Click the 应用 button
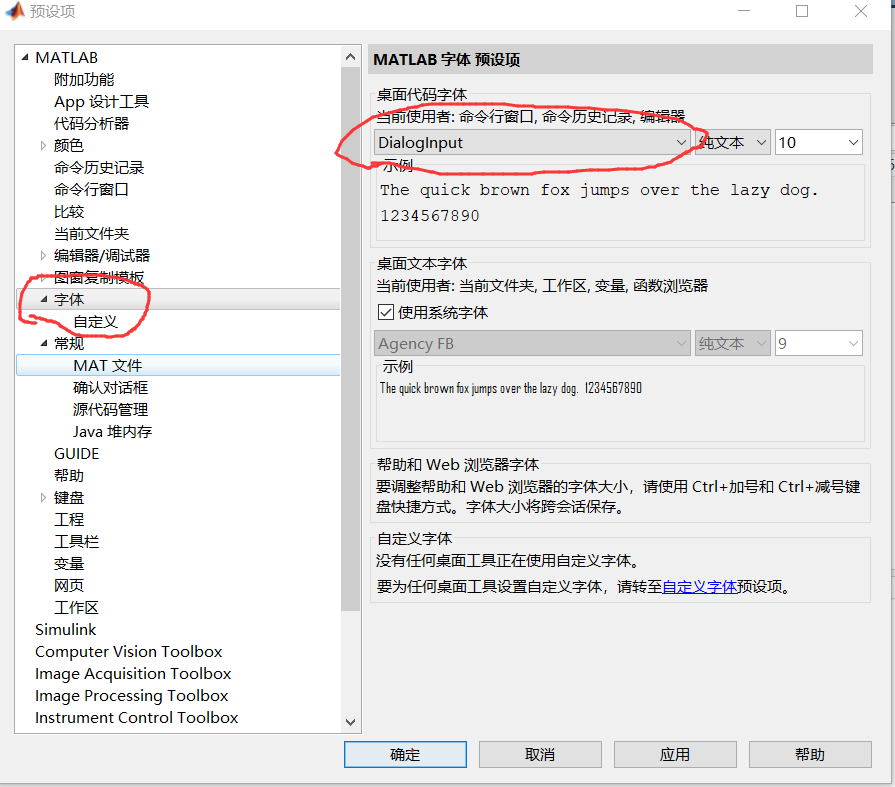895x787 pixels. click(675, 754)
